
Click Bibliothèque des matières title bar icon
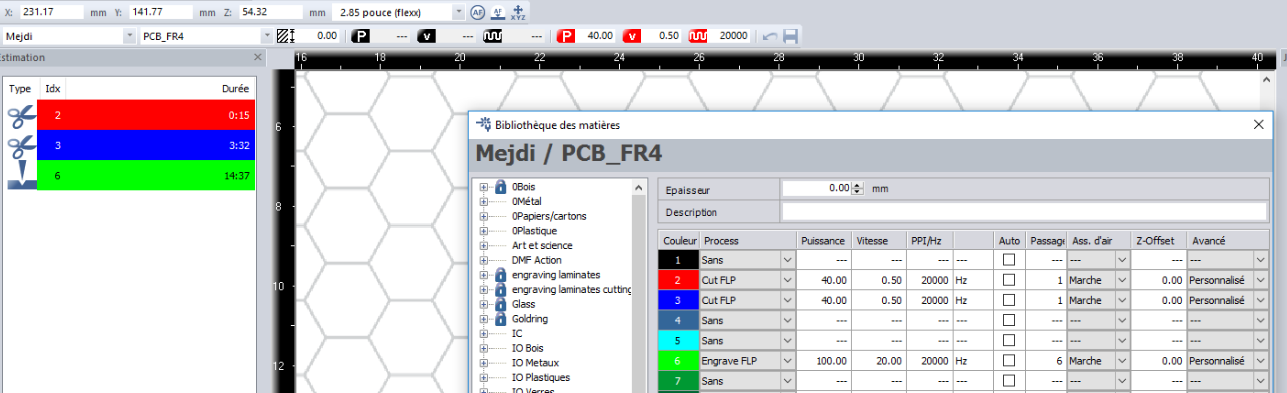[483, 125]
